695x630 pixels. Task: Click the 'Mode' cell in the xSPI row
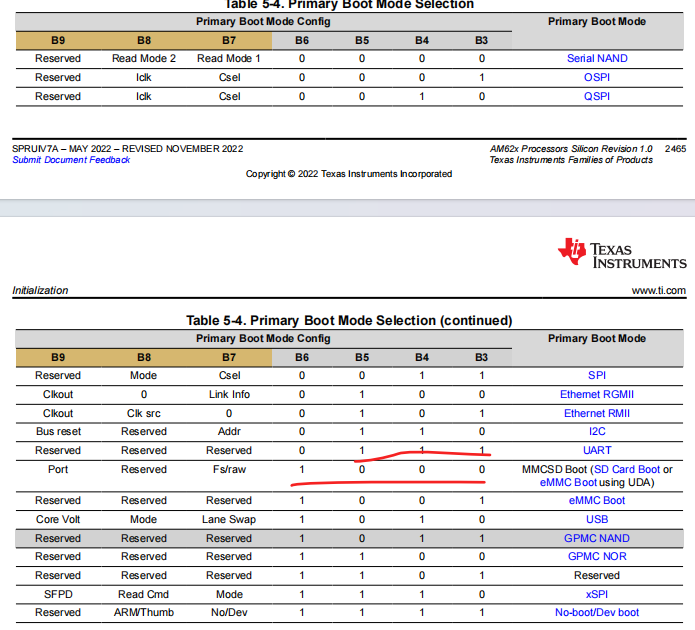click(229, 595)
